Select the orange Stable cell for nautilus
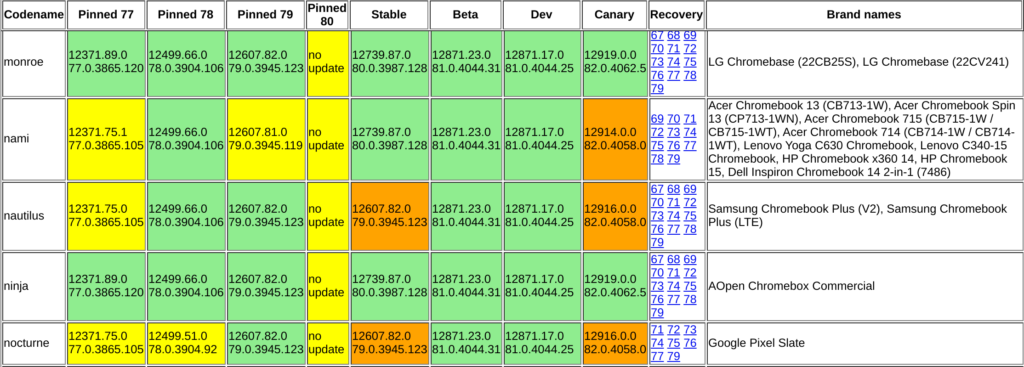The image size is (1024, 367). [x=389, y=215]
